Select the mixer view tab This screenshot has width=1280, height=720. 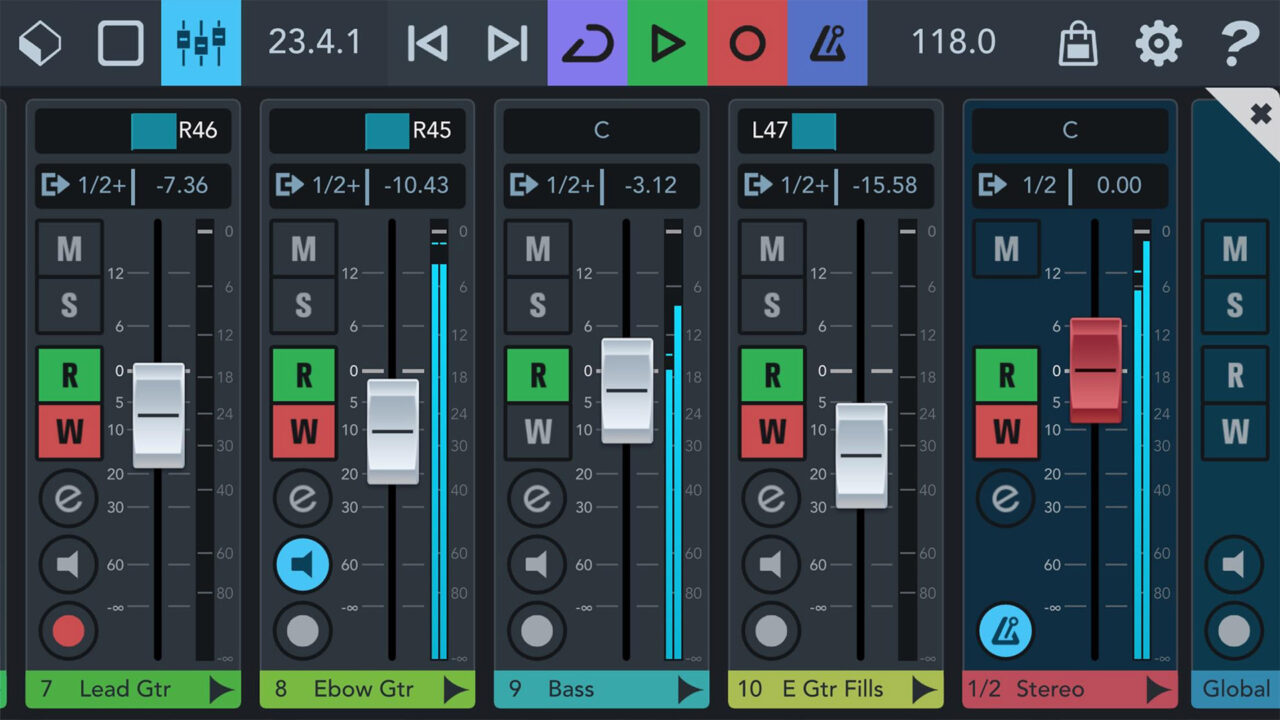(201, 42)
